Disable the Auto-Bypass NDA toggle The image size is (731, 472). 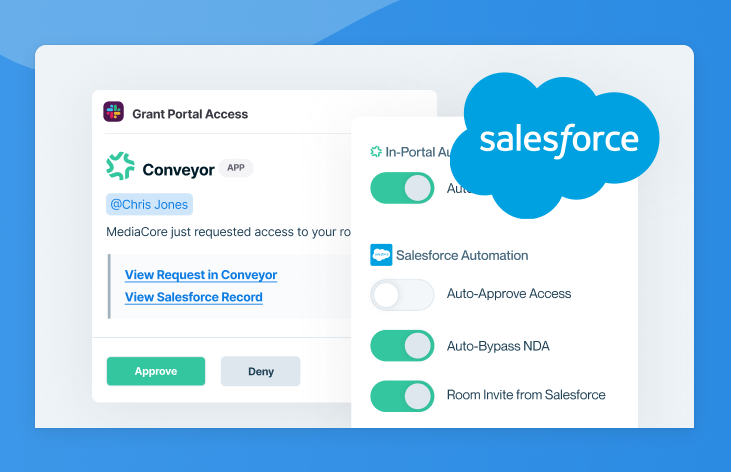pyautogui.click(x=402, y=346)
